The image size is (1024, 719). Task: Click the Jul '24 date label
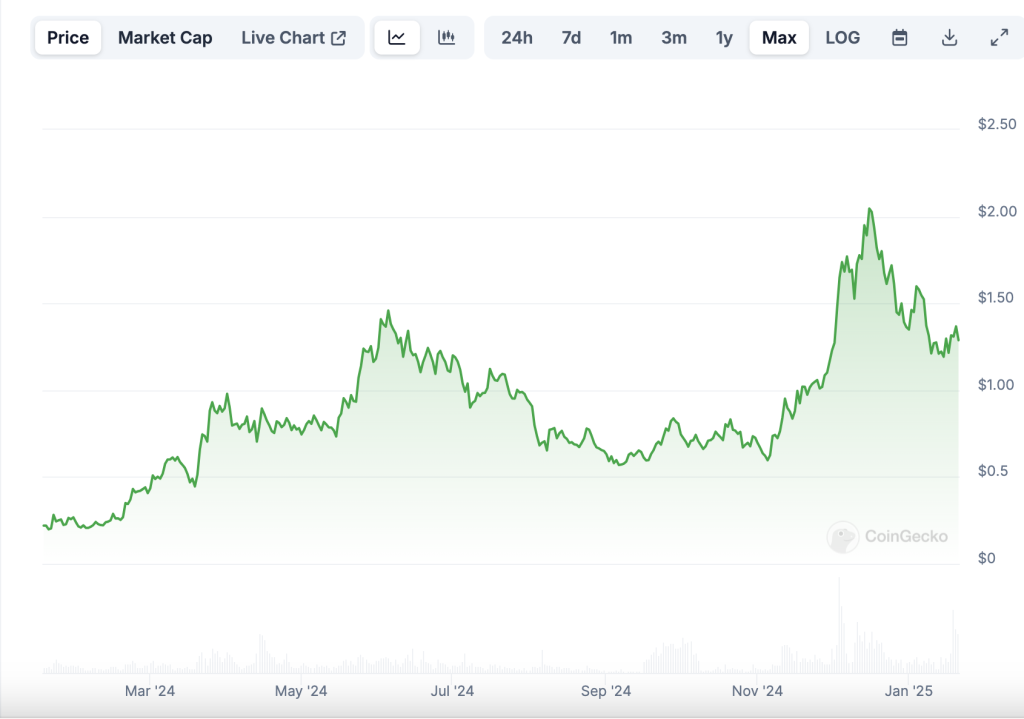click(x=452, y=691)
